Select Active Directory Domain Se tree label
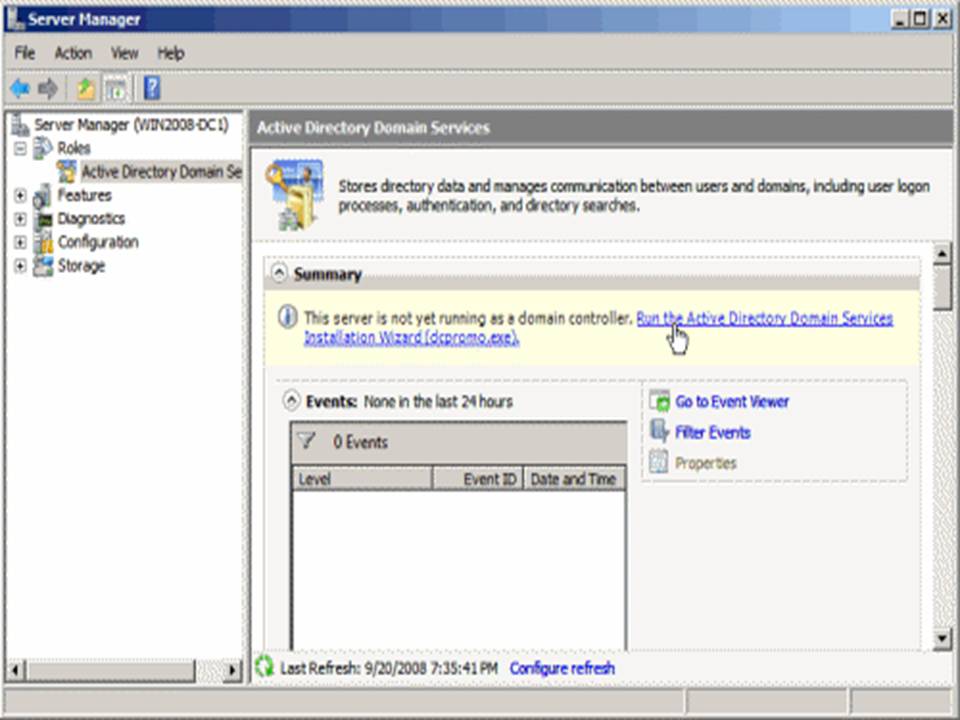The width and height of the screenshot is (960, 720). click(162, 172)
